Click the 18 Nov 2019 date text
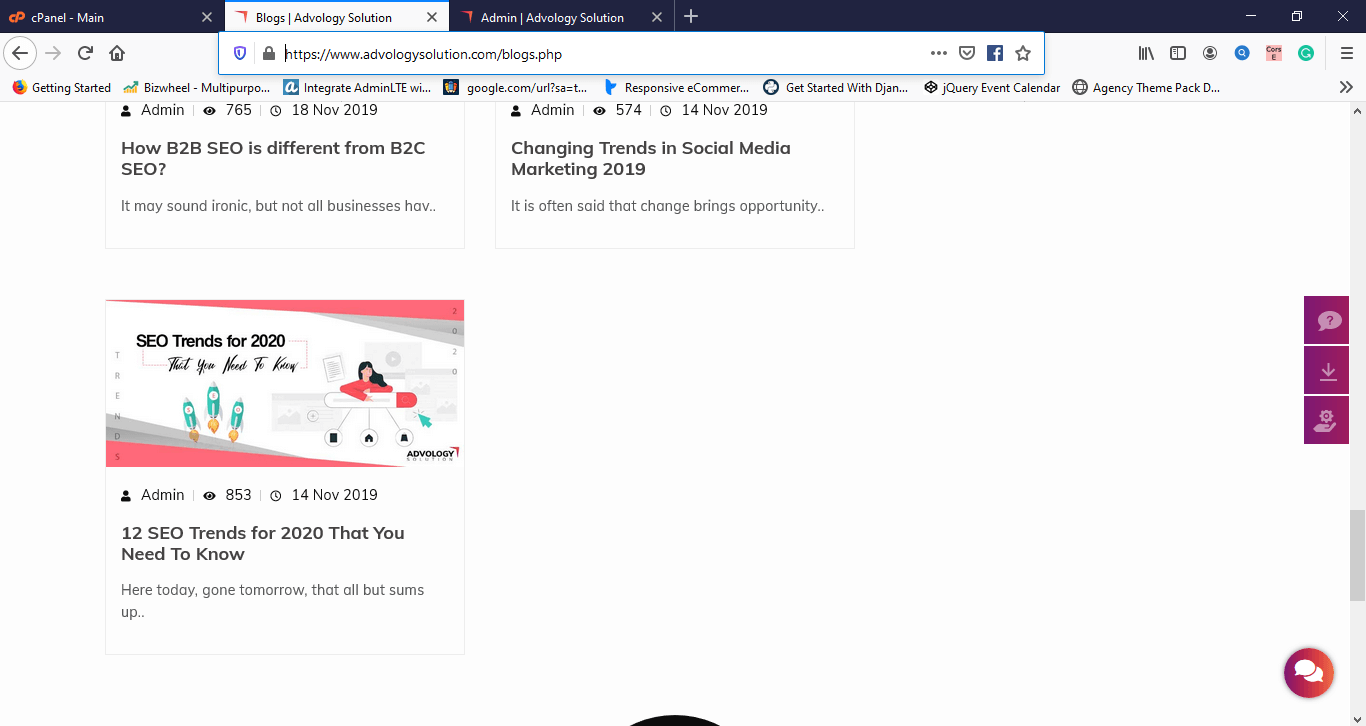Viewport: 1366px width, 726px height. click(x=334, y=110)
